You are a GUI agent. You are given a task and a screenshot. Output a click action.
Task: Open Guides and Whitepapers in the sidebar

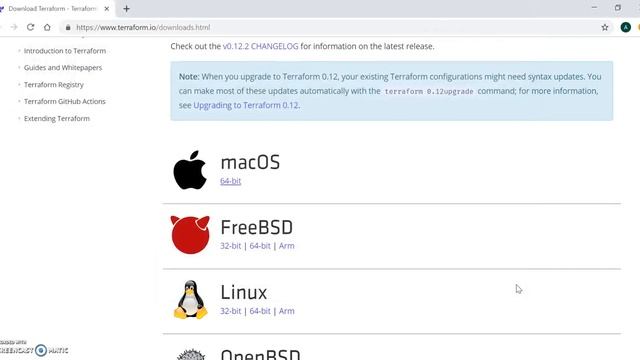[63, 67]
